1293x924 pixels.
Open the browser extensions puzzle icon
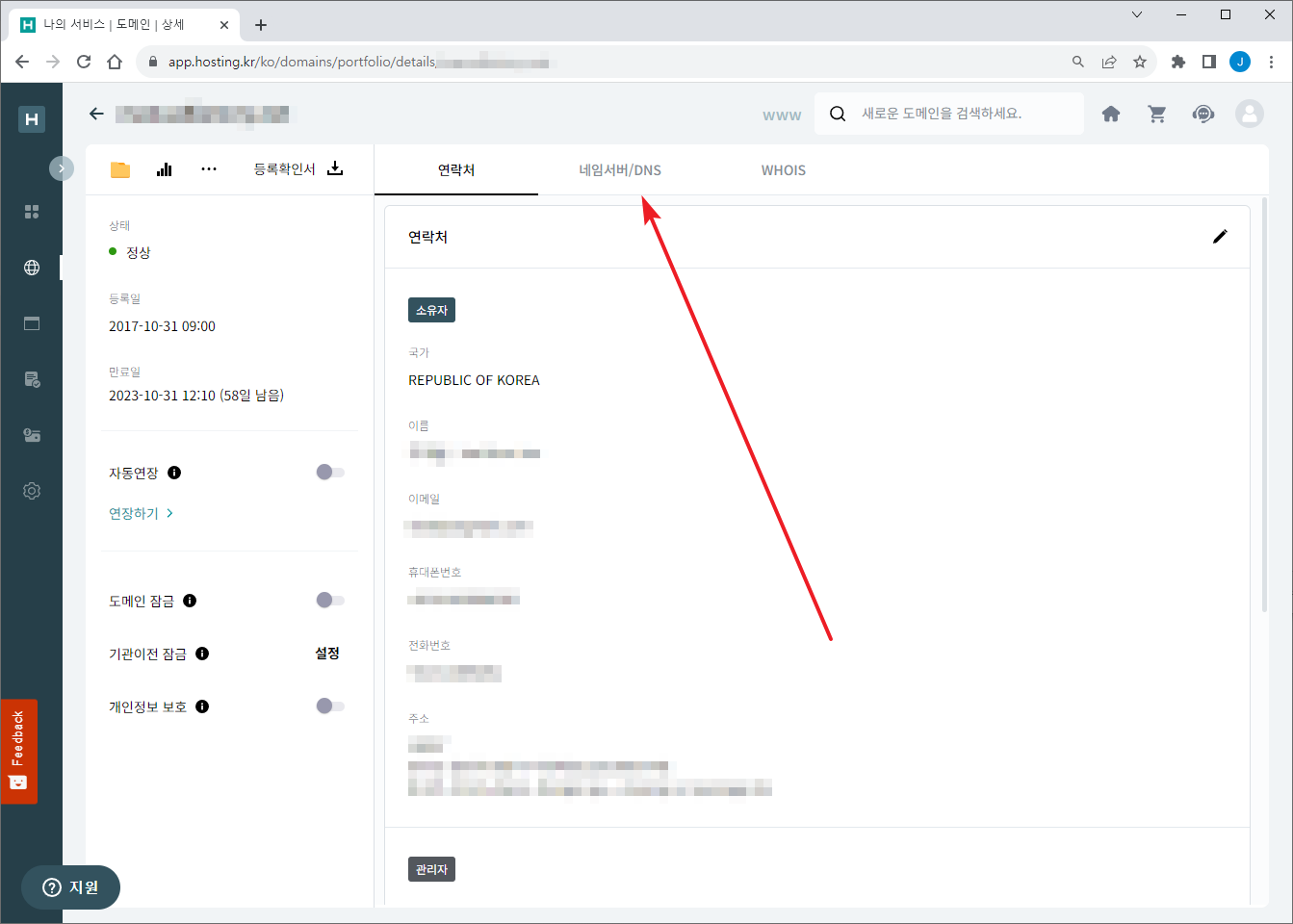[x=1177, y=62]
